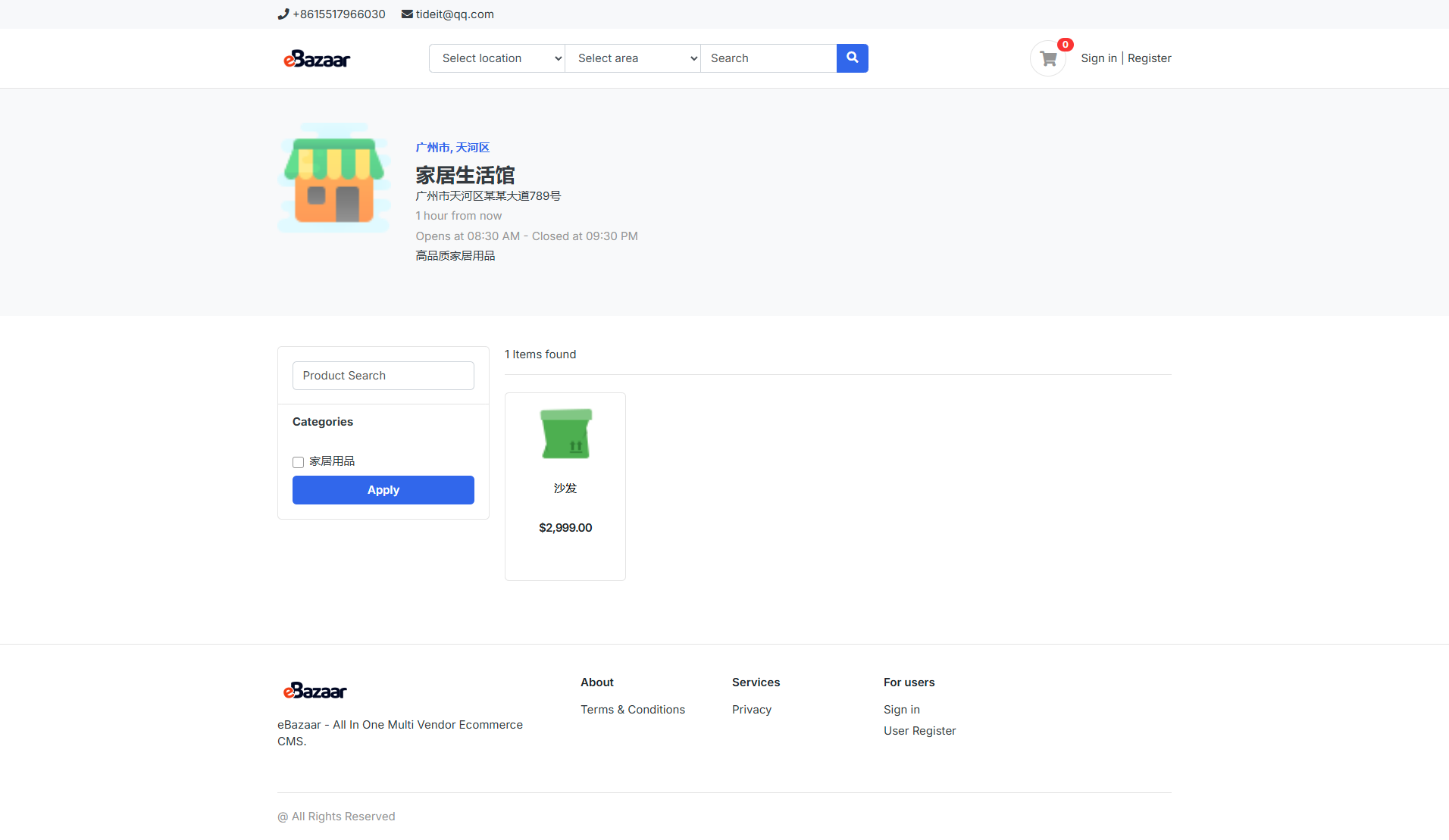Image resolution: width=1449 pixels, height=840 pixels.
Task: Expand the Select location dropdown
Action: pyautogui.click(x=497, y=58)
